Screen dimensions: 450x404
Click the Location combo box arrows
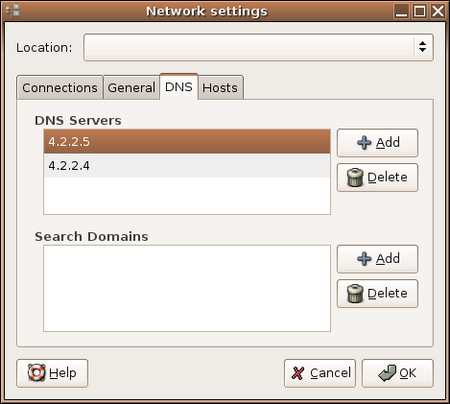tap(423, 47)
